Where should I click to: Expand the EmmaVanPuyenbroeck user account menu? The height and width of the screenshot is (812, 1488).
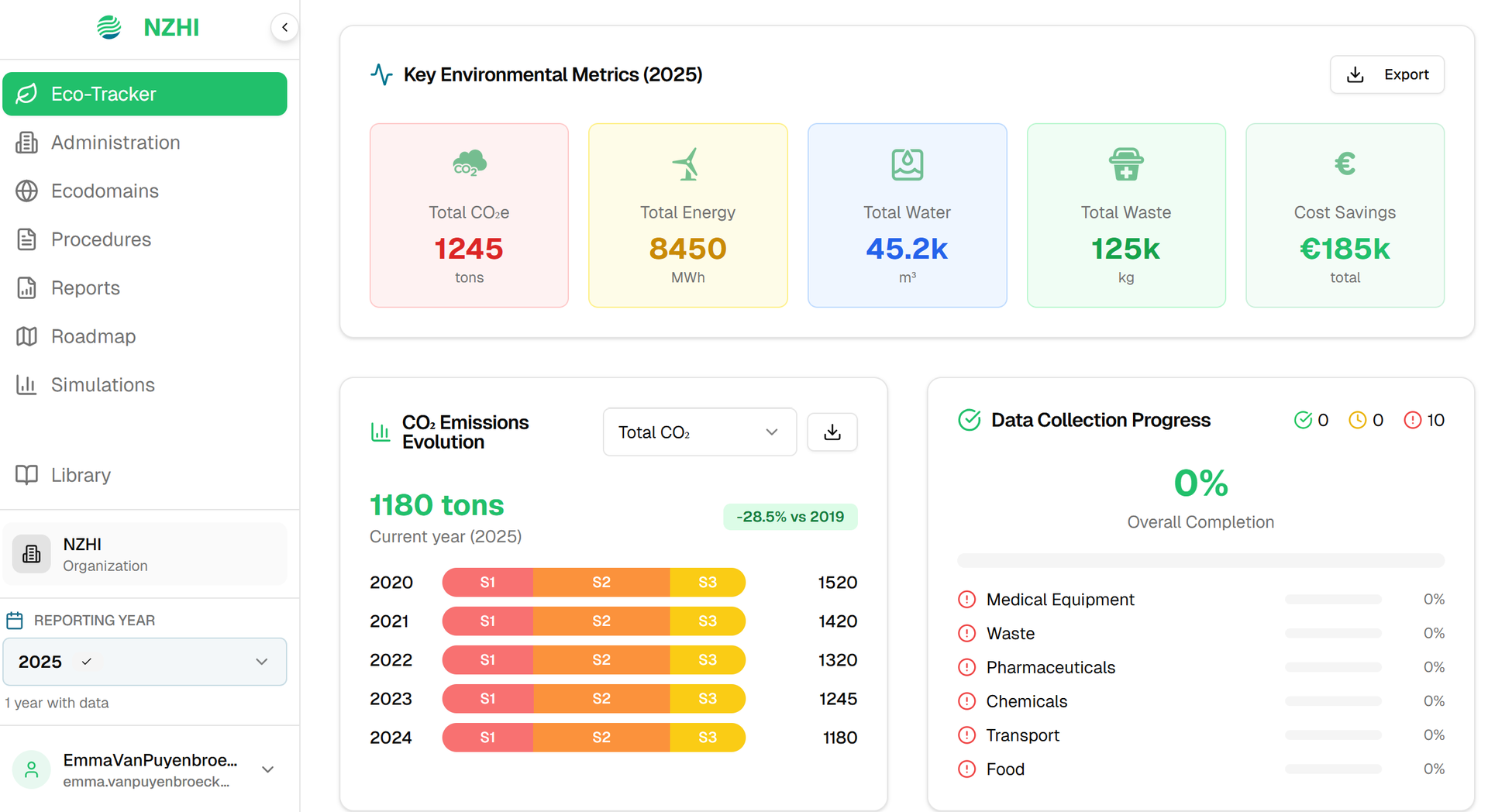pyautogui.click(x=268, y=769)
